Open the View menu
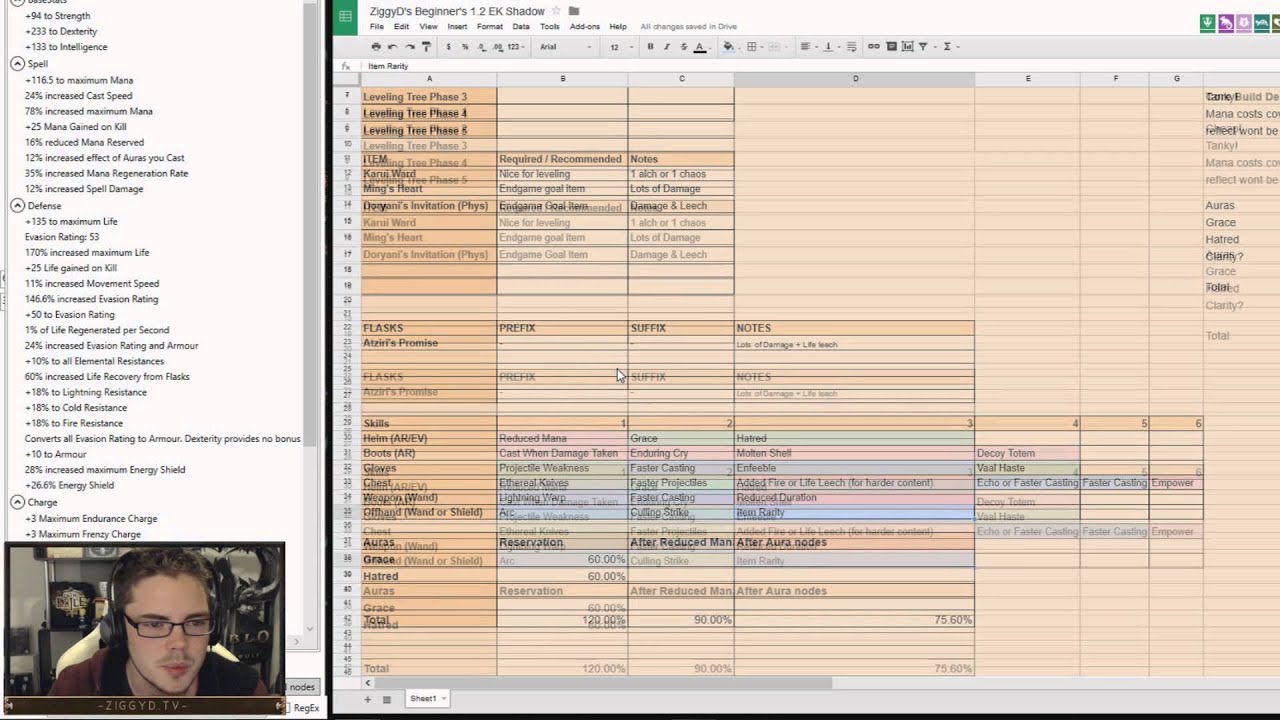The width and height of the screenshot is (1280, 720). point(428,27)
